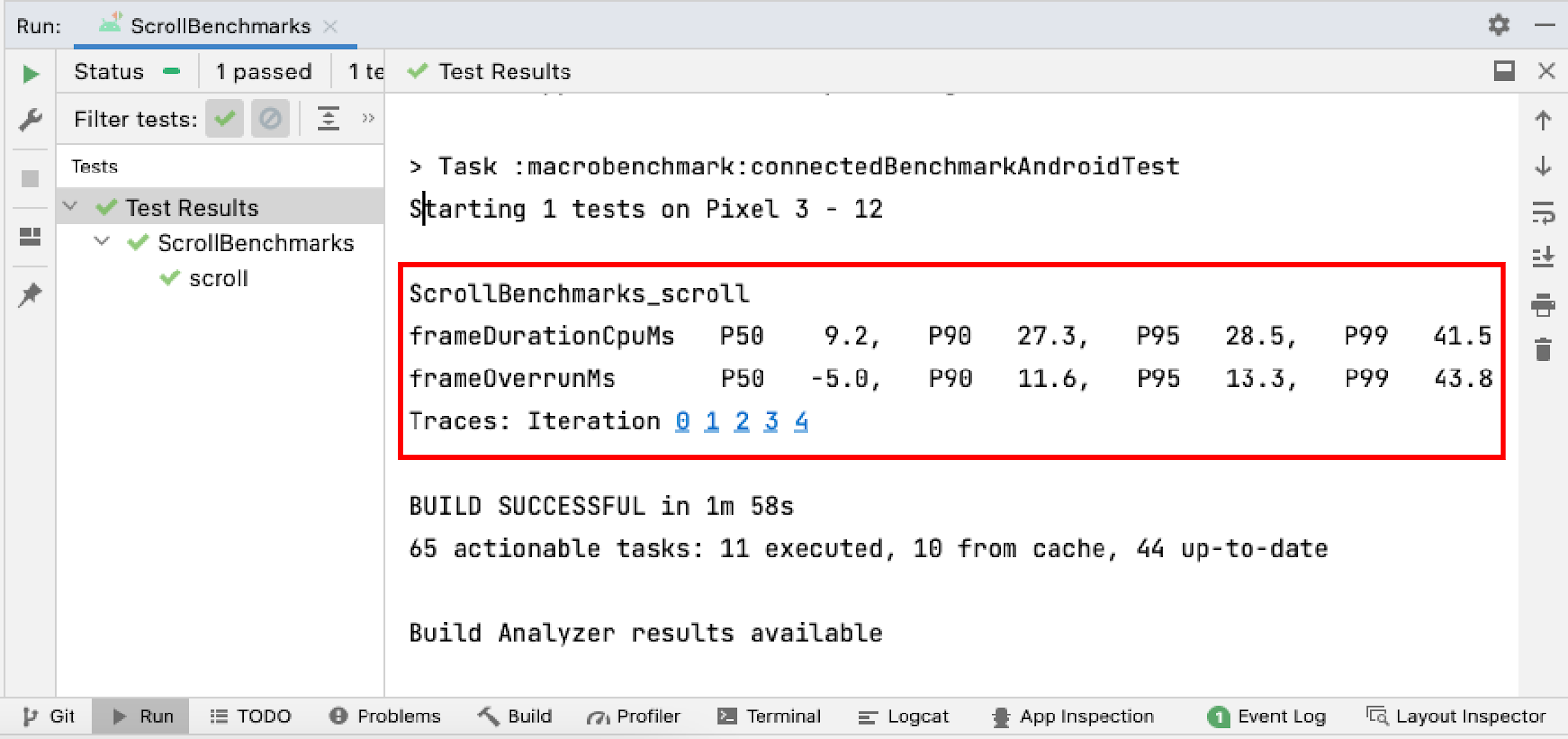Stop the running test with the stop icon

click(x=29, y=178)
